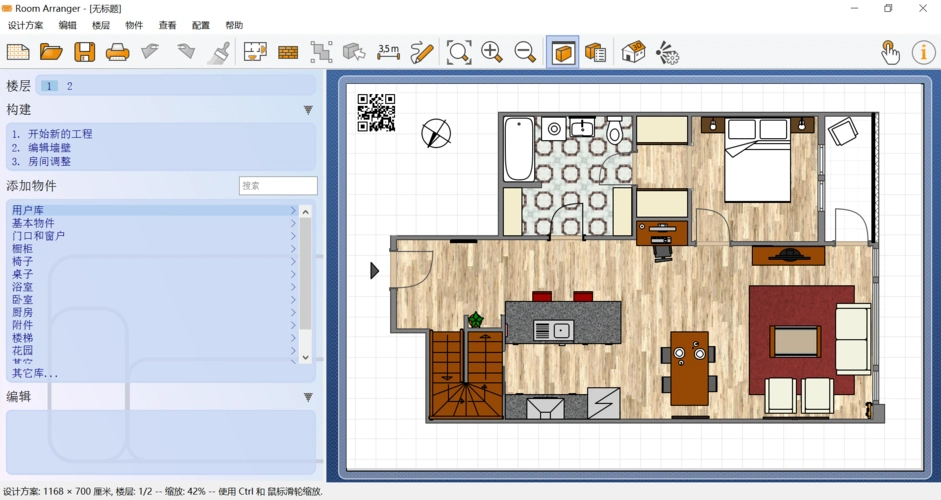Toggle the highlighted floor plan view button
The width and height of the screenshot is (941, 500).
pos(563,52)
